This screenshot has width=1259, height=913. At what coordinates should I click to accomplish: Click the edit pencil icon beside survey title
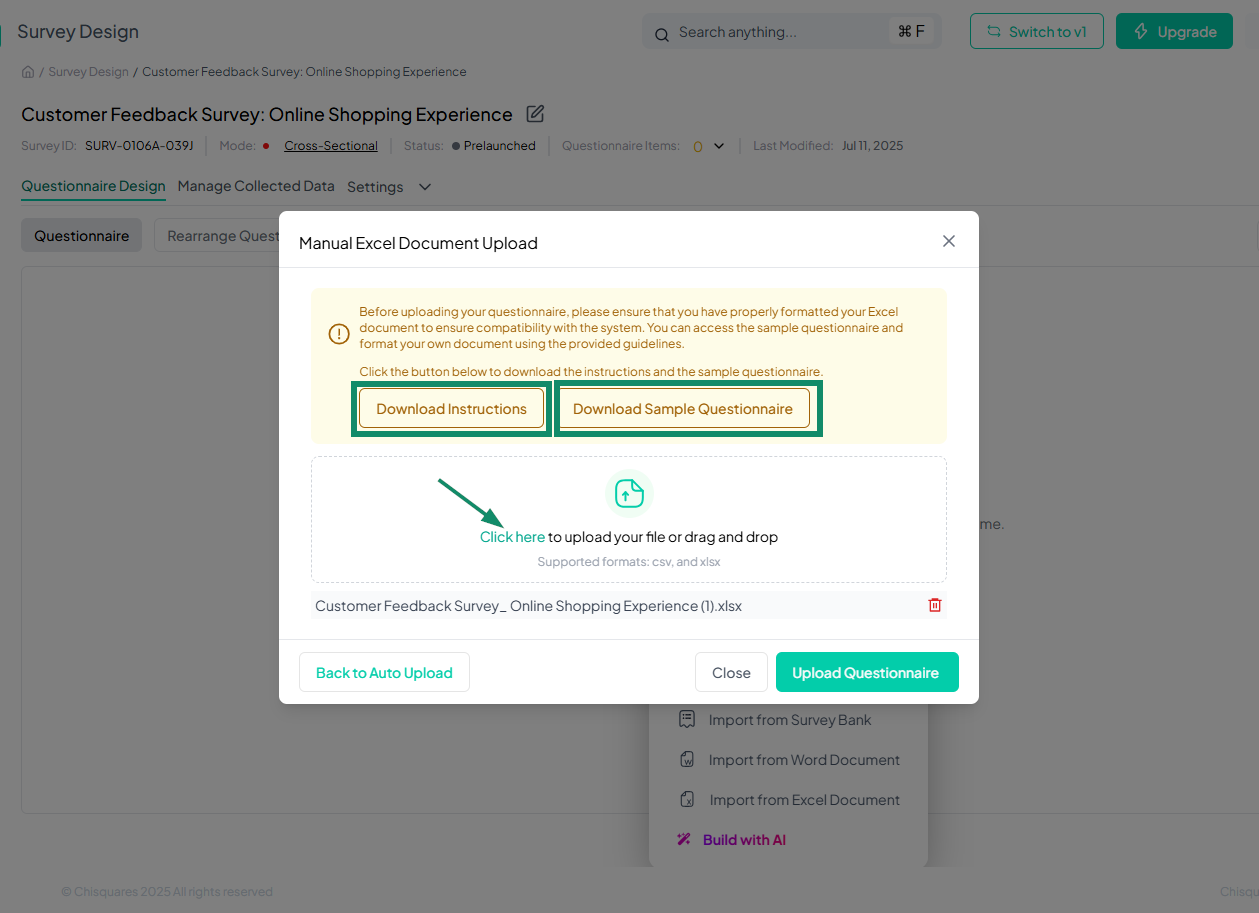pos(535,114)
